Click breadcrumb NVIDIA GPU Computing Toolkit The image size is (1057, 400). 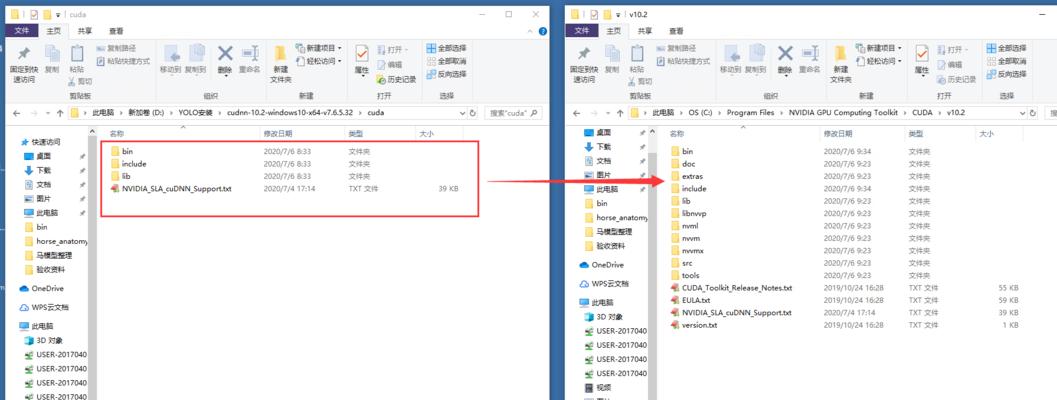click(844, 113)
